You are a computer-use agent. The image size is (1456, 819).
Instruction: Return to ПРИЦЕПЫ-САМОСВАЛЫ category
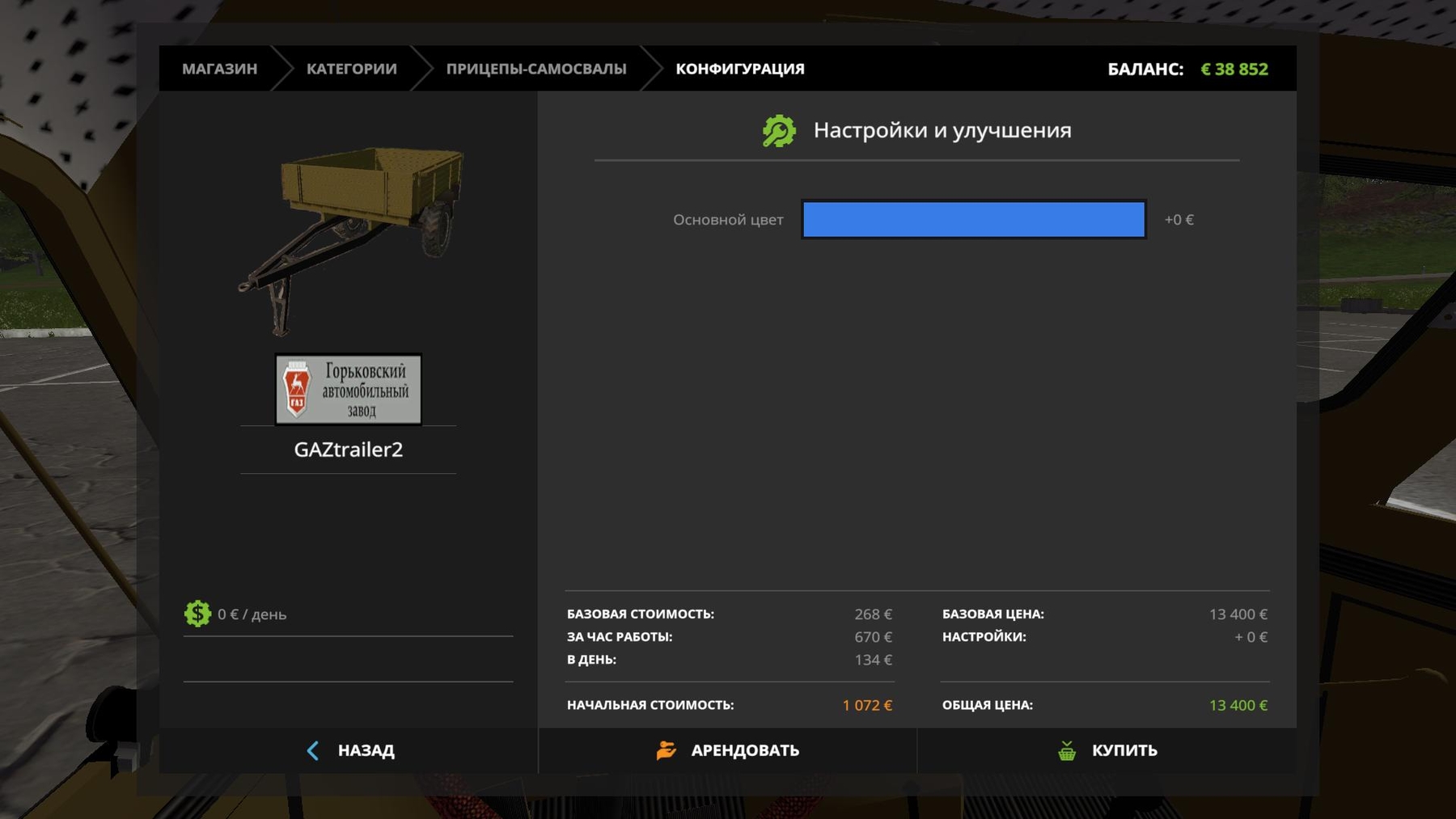click(x=535, y=69)
